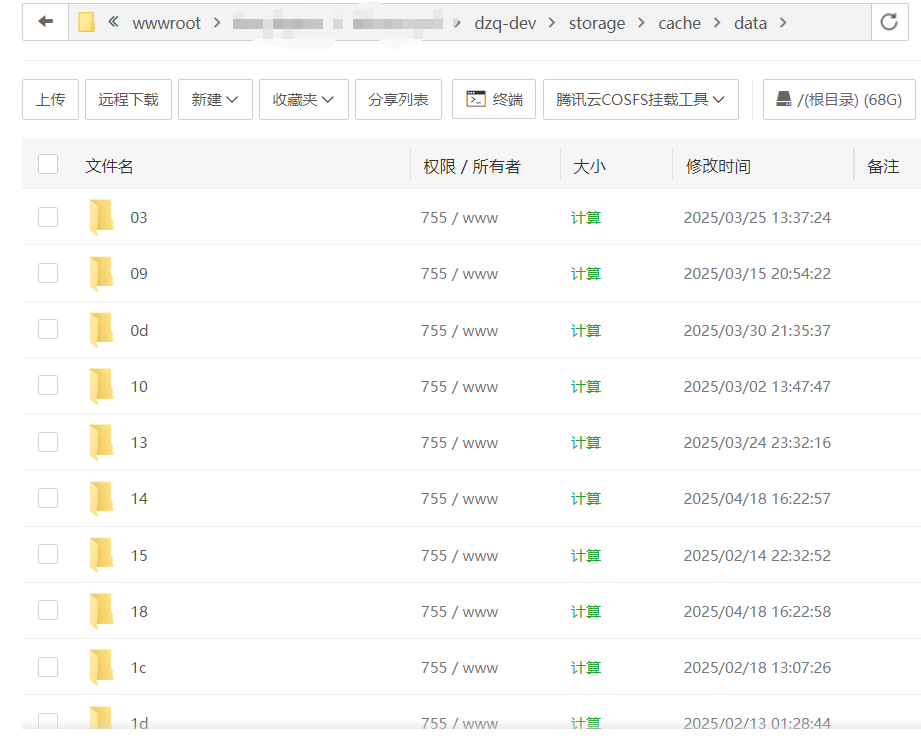The image size is (921, 738).
Task: Check the box for folder 18
Action: coord(48,610)
